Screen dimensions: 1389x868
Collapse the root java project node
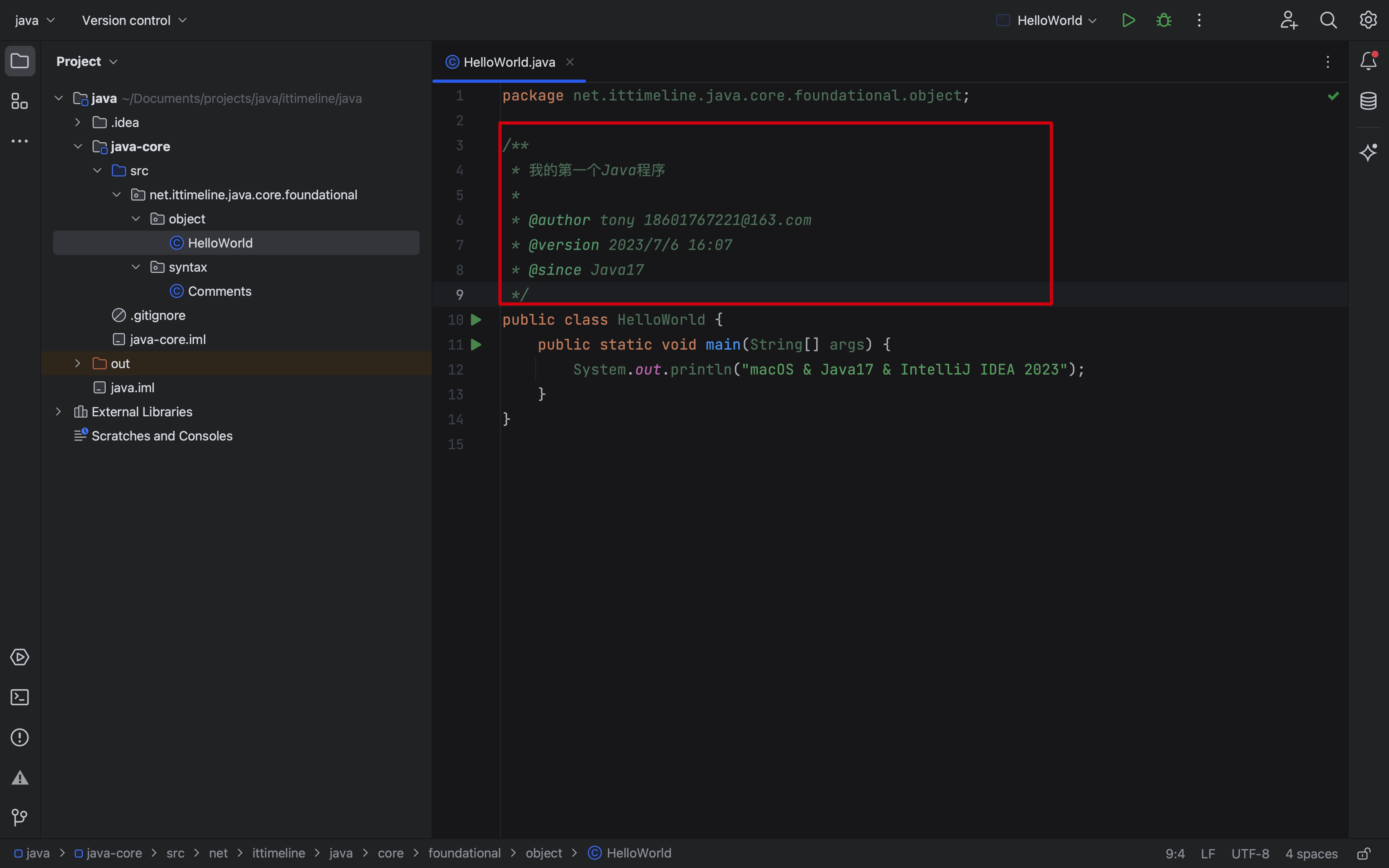click(59, 98)
